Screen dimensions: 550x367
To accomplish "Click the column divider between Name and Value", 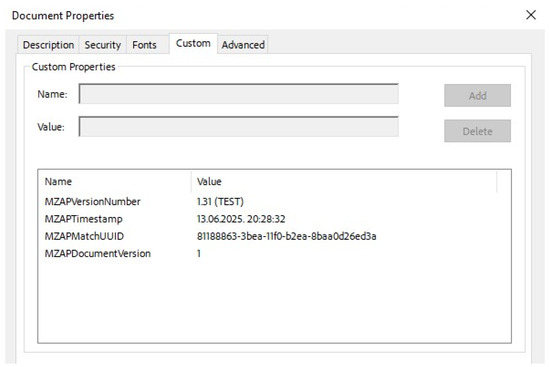I will point(192,181).
